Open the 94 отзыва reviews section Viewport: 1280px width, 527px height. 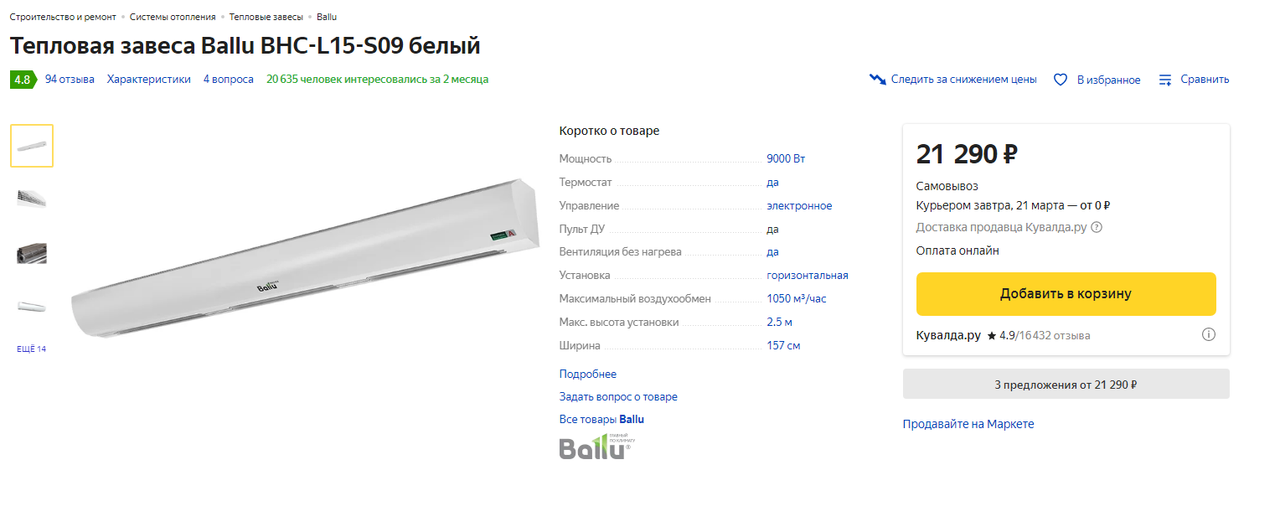70,79
